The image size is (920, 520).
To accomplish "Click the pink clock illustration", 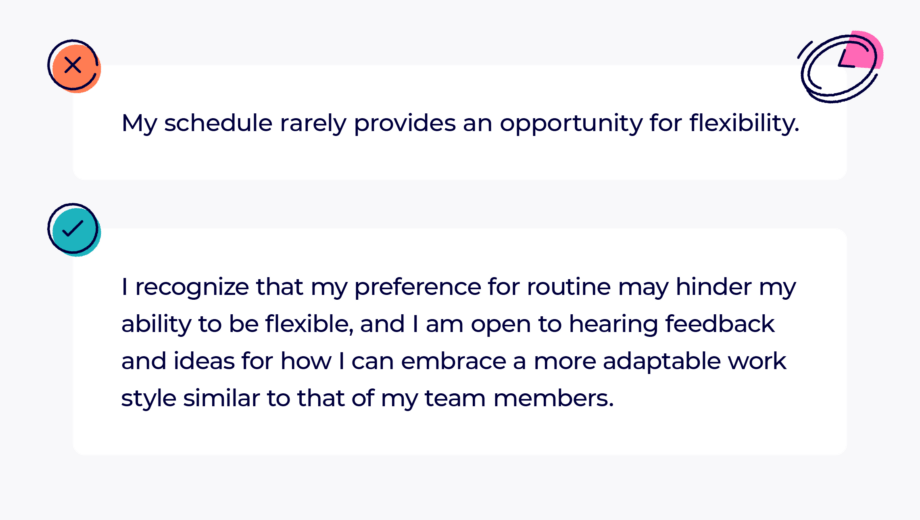I will 841,64.
